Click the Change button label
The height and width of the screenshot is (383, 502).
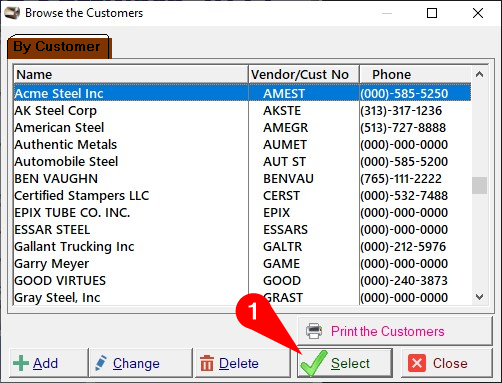(x=136, y=364)
